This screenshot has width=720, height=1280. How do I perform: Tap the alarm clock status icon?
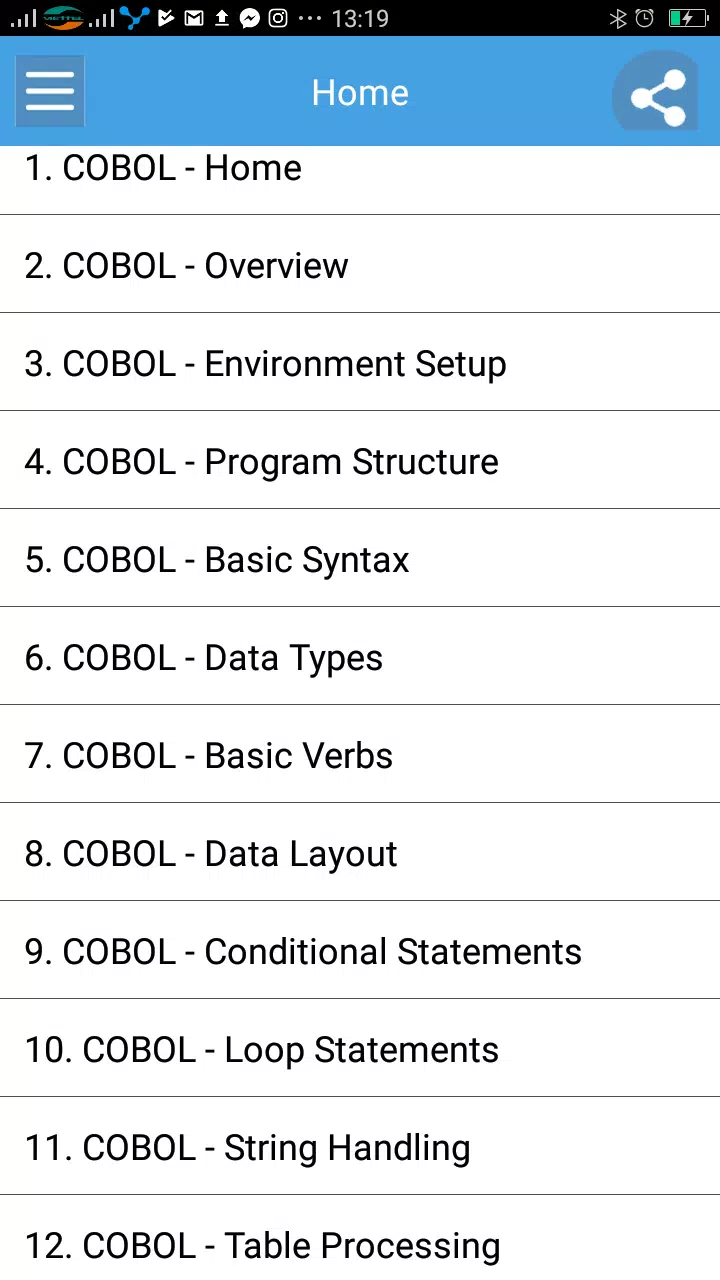[x=646, y=18]
